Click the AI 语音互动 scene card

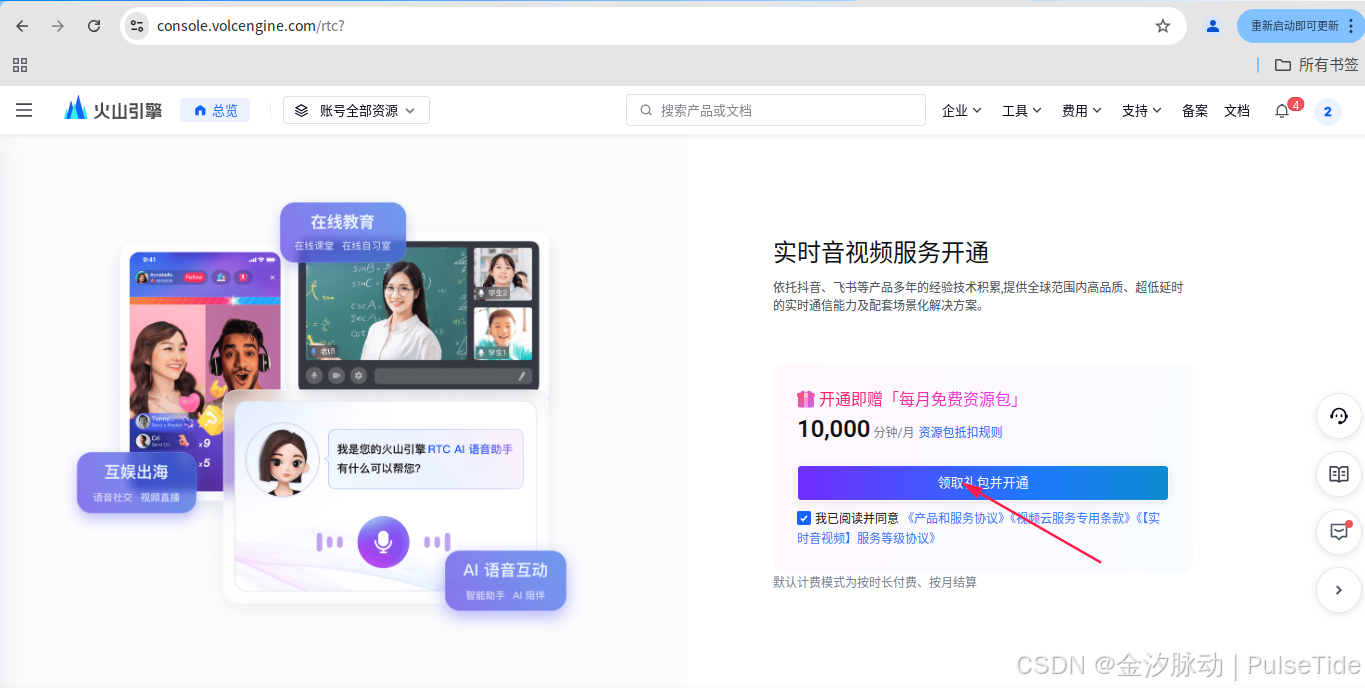505,581
